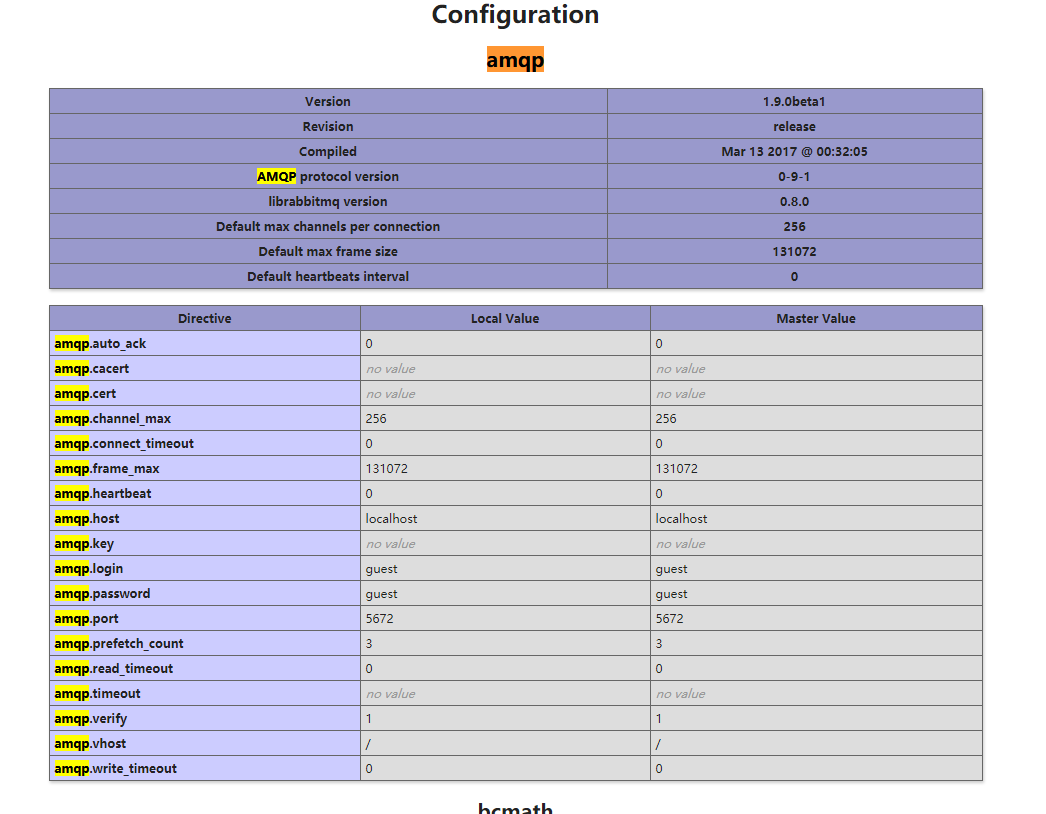This screenshot has height=814, width=1046.
Task: Click the Directive column header
Action: click(x=205, y=319)
